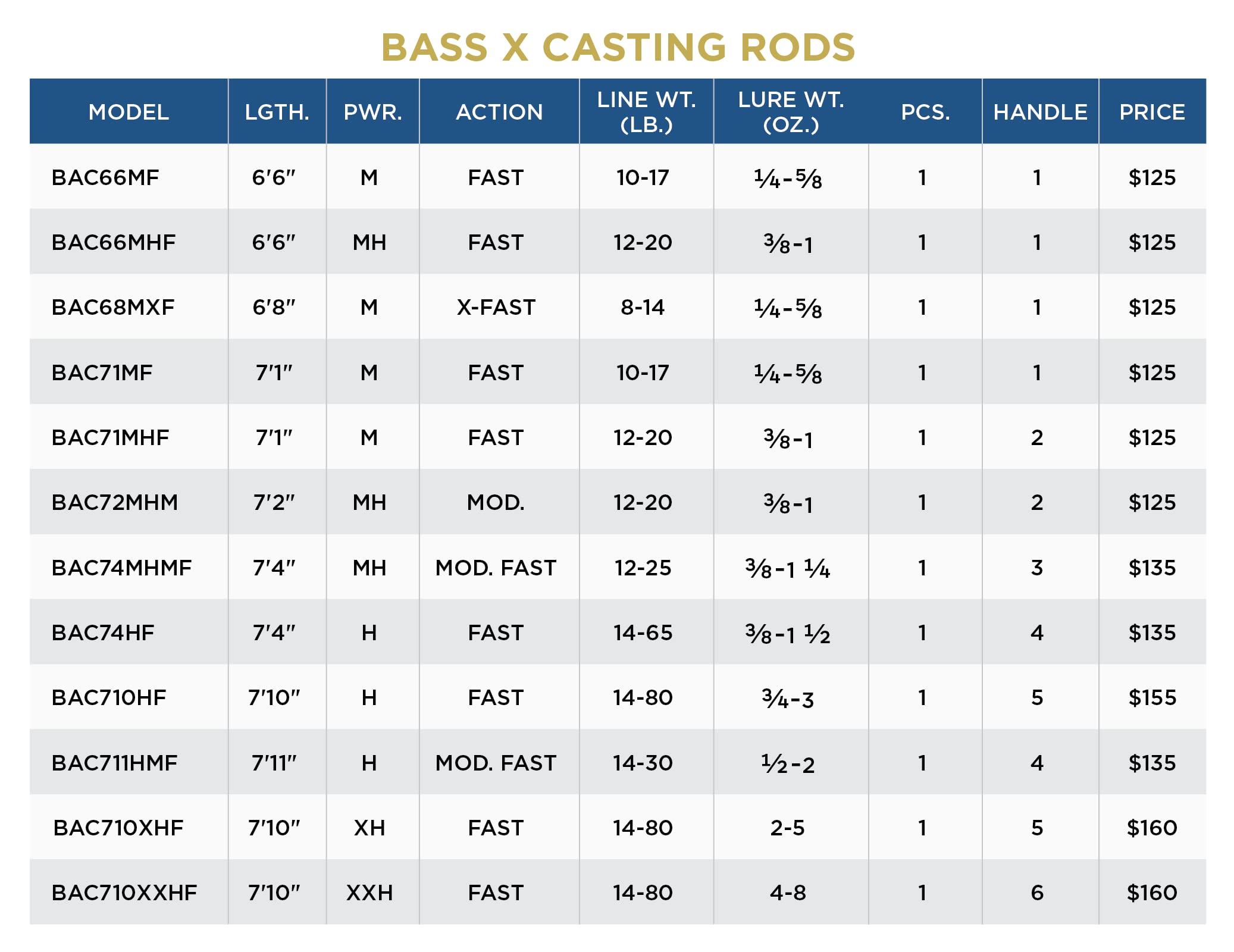Select the MODEL column header
1234x952 pixels.
129,112
